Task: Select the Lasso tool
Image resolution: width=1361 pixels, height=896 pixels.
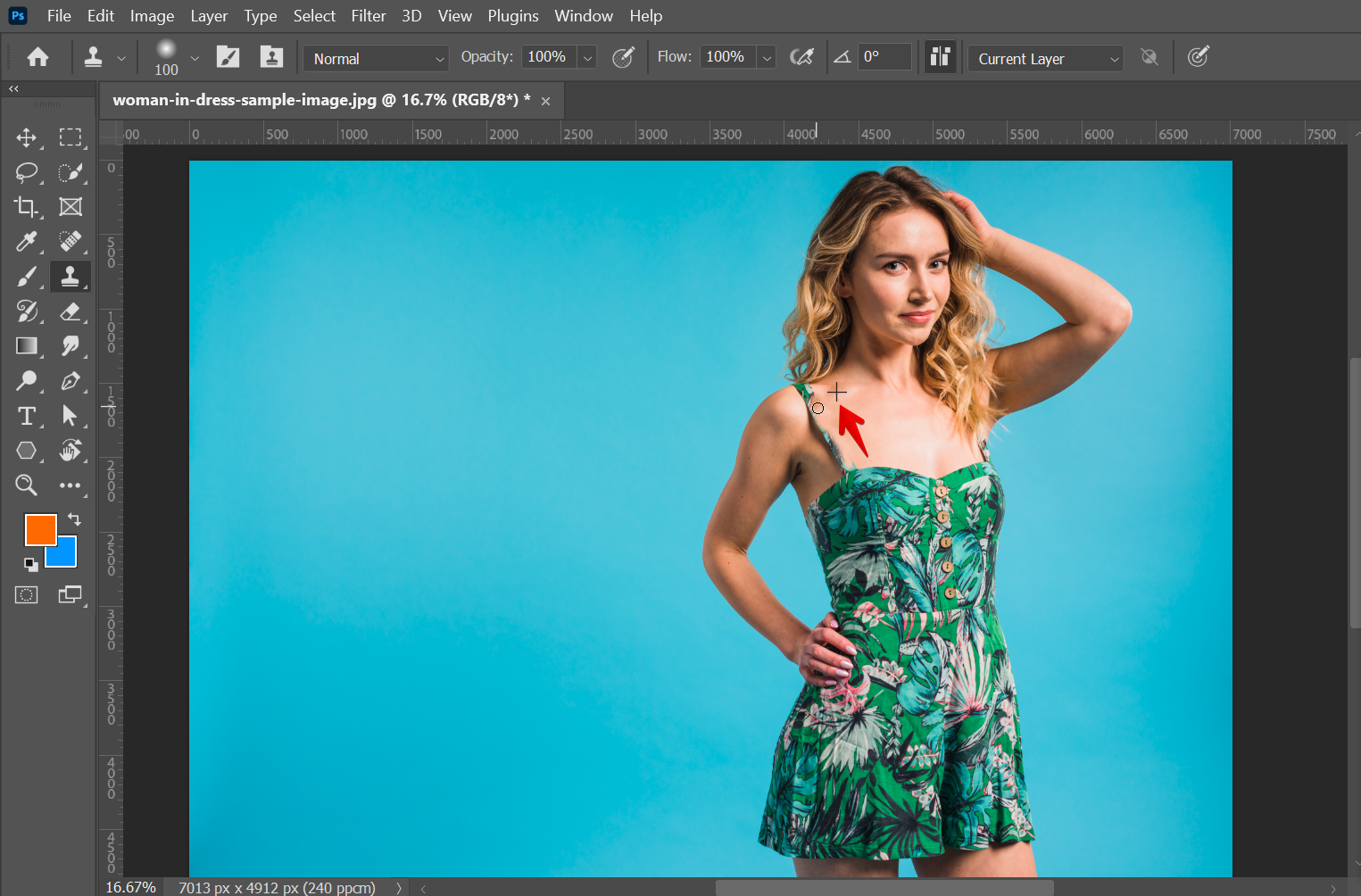Action: point(26,172)
